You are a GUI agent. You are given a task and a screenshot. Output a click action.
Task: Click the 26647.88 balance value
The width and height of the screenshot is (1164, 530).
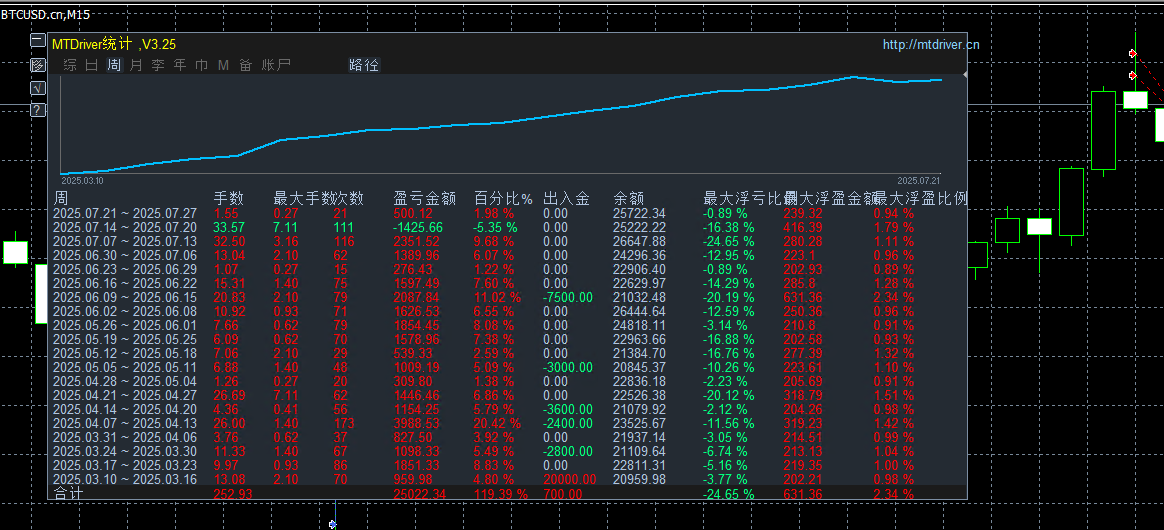coord(639,241)
